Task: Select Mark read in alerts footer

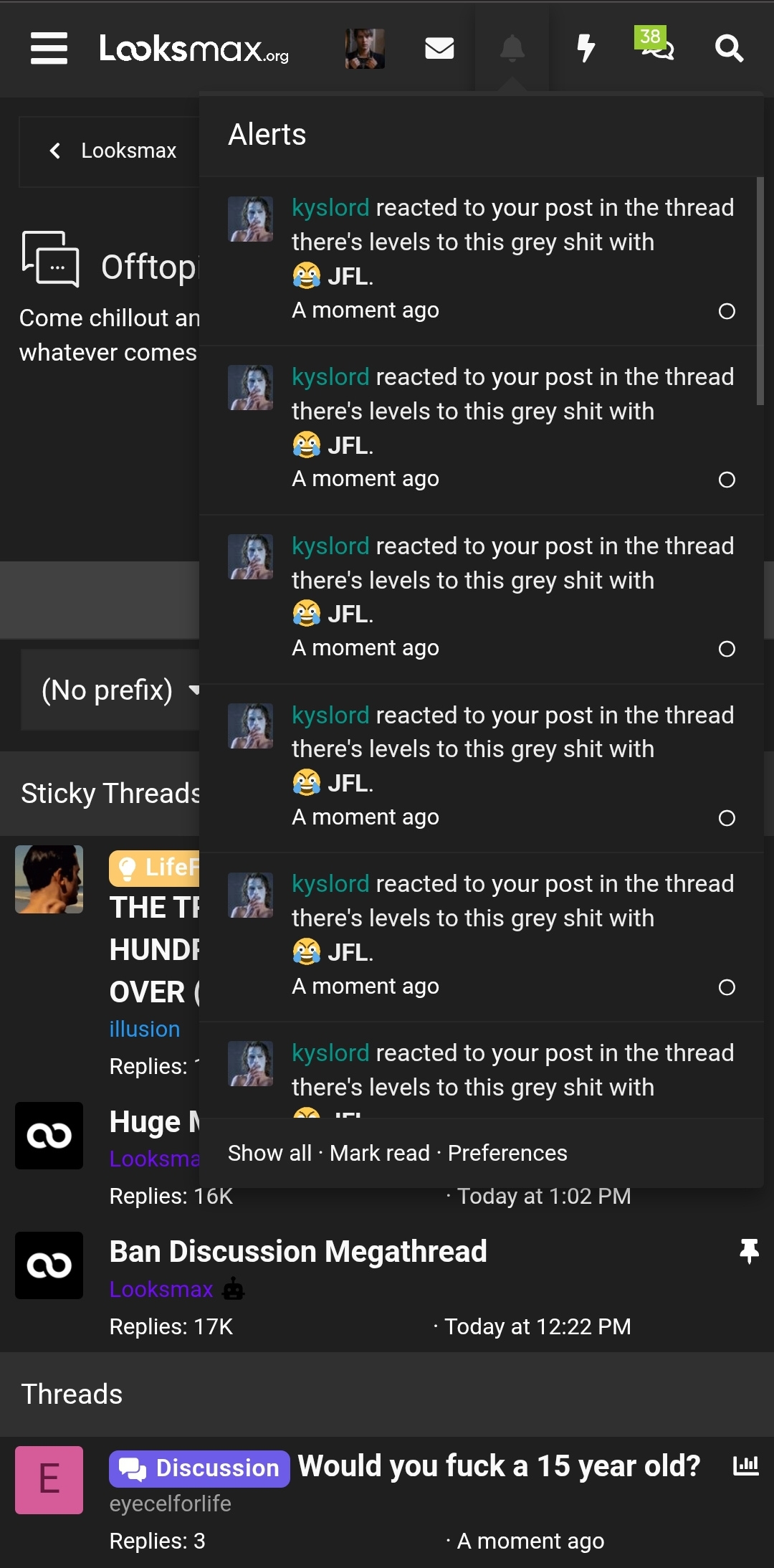Action: 380,1153
